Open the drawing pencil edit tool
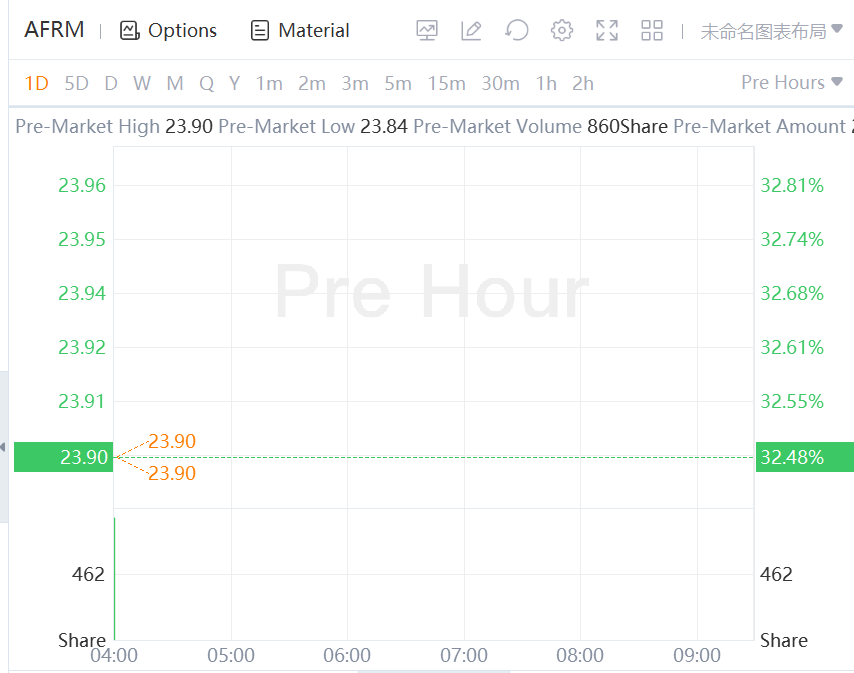Screen dimensions: 854x673 coord(471,31)
